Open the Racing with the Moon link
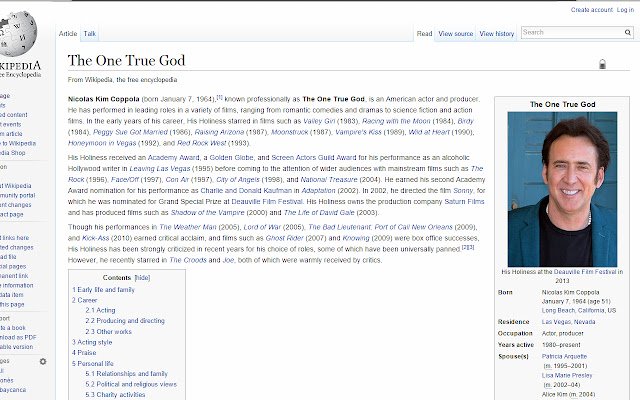Viewport: 640px width, 400px height. (x=396, y=121)
